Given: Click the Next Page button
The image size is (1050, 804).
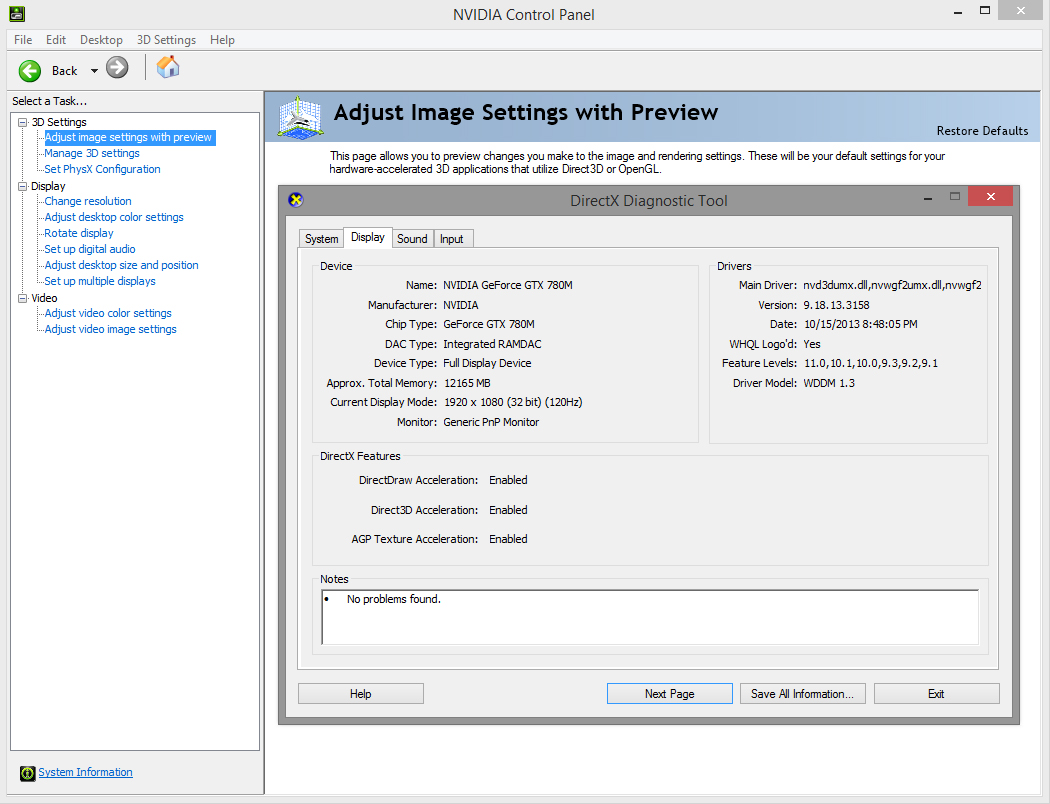Looking at the screenshot, I should click(670, 694).
